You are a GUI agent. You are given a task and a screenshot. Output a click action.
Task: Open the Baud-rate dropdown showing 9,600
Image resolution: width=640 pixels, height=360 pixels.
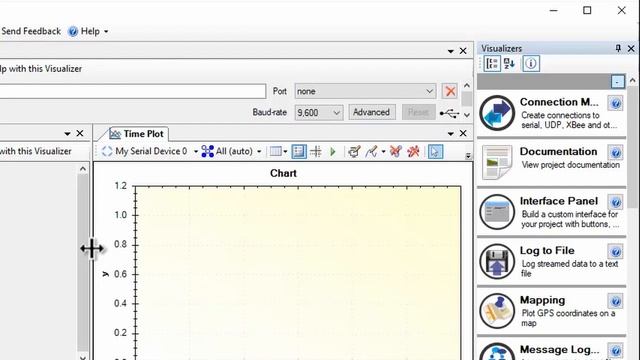click(x=319, y=113)
